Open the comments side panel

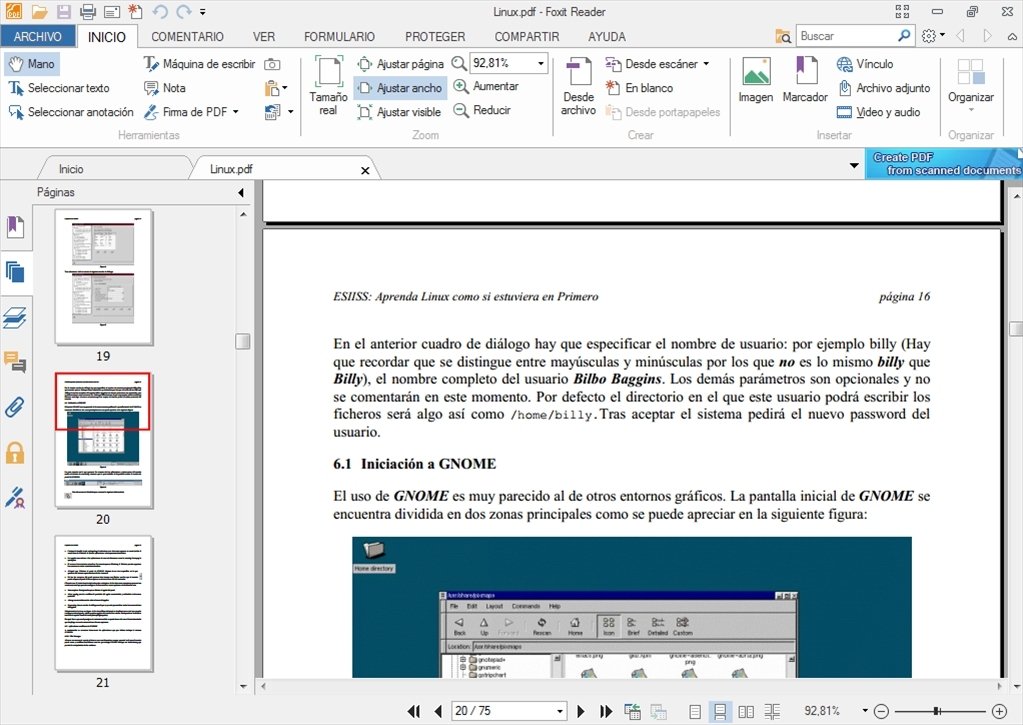[x=15, y=362]
